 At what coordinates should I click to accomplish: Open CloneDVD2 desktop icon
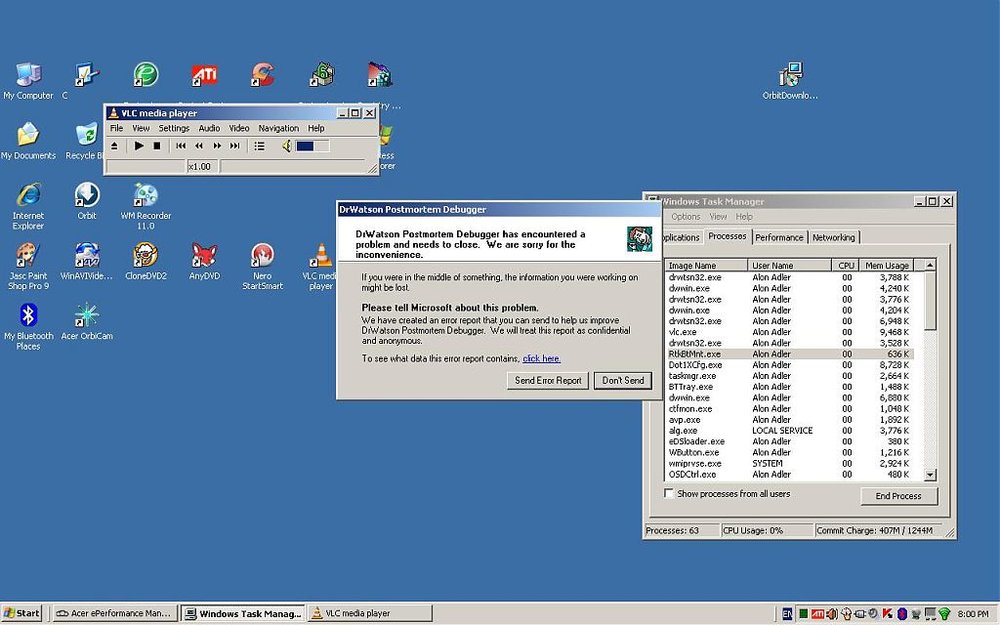[145, 261]
